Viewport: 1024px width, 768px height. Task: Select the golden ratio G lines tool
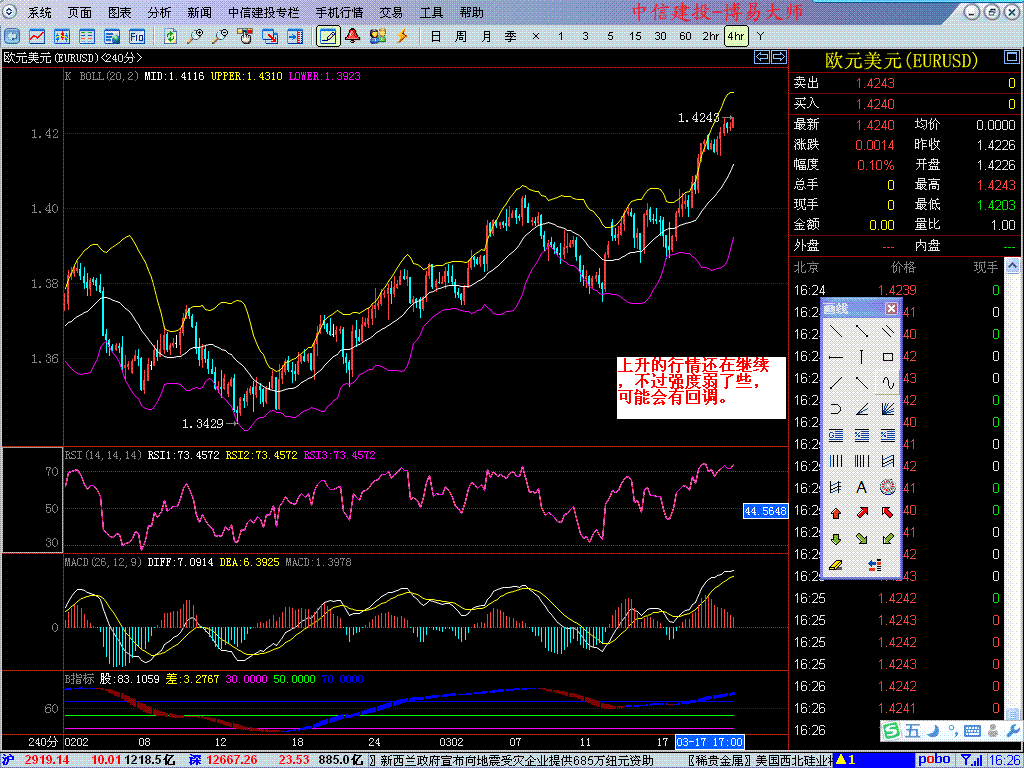836,435
